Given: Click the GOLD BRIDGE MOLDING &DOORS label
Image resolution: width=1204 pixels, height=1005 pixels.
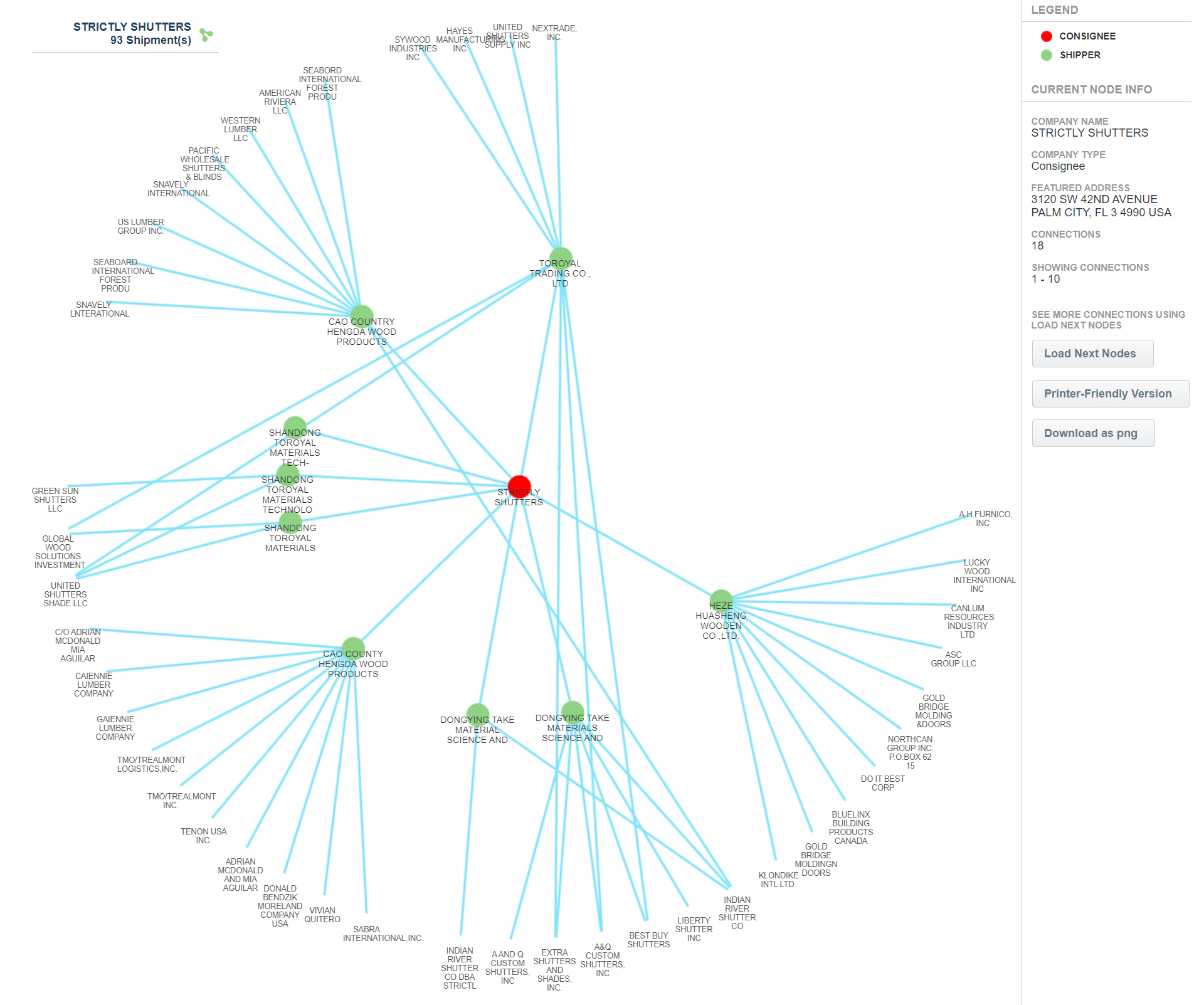Looking at the screenshot, I should 933,711.
